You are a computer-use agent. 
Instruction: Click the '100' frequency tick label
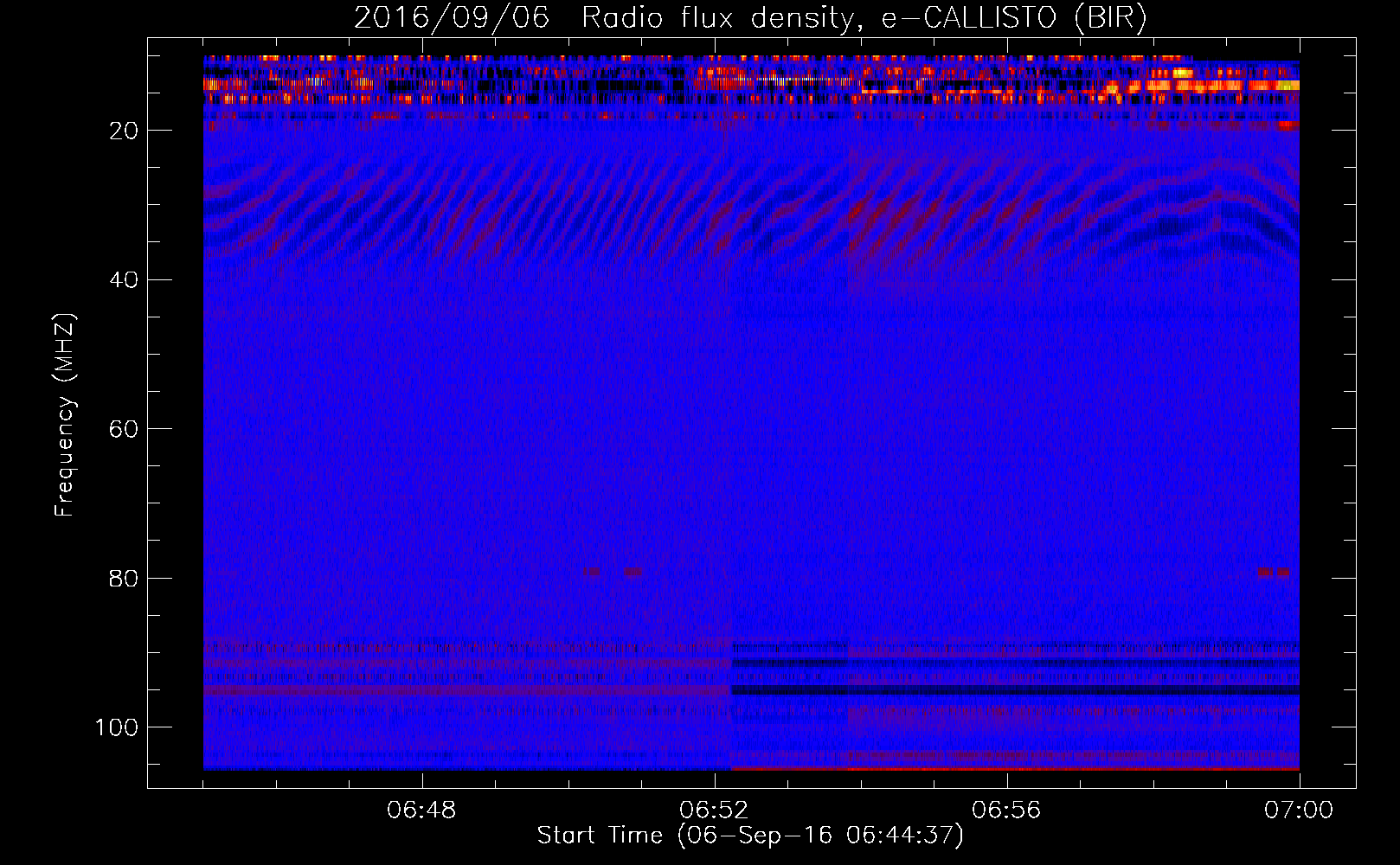(x=117, y=727)
